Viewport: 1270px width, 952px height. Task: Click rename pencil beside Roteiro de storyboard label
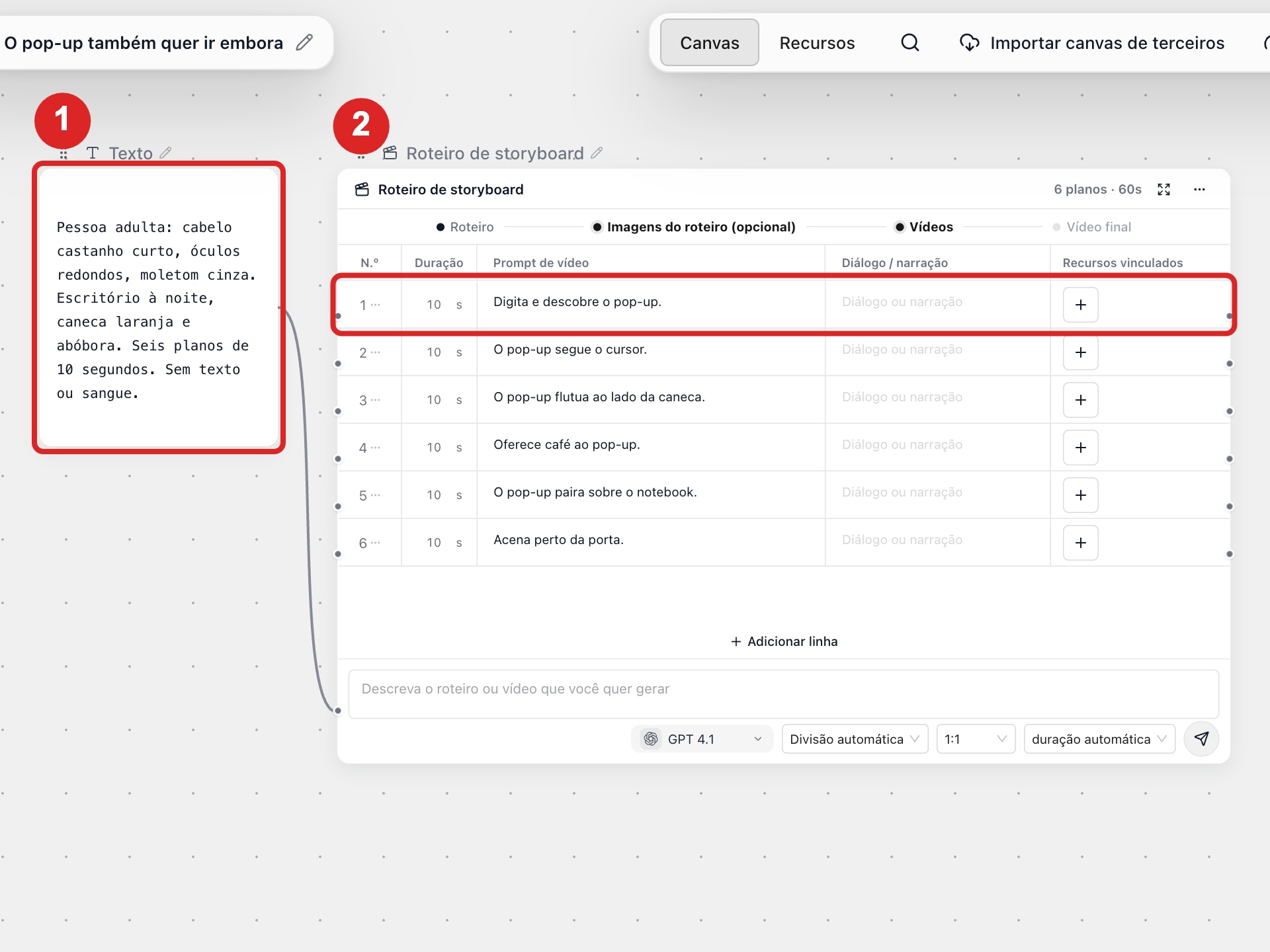point(597,153)
